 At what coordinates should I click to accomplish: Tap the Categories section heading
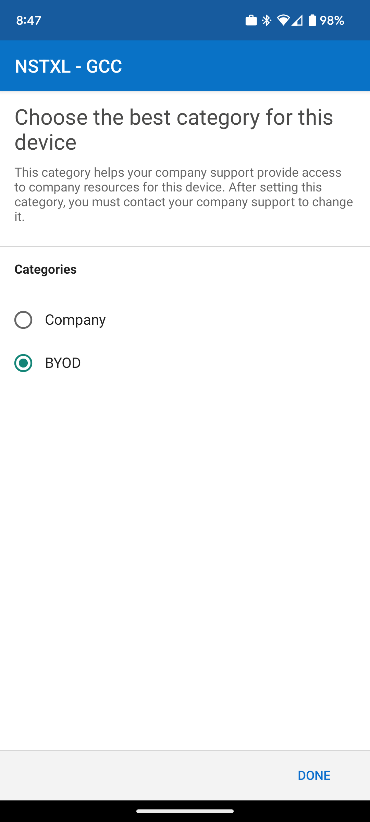tap(45, 269)
